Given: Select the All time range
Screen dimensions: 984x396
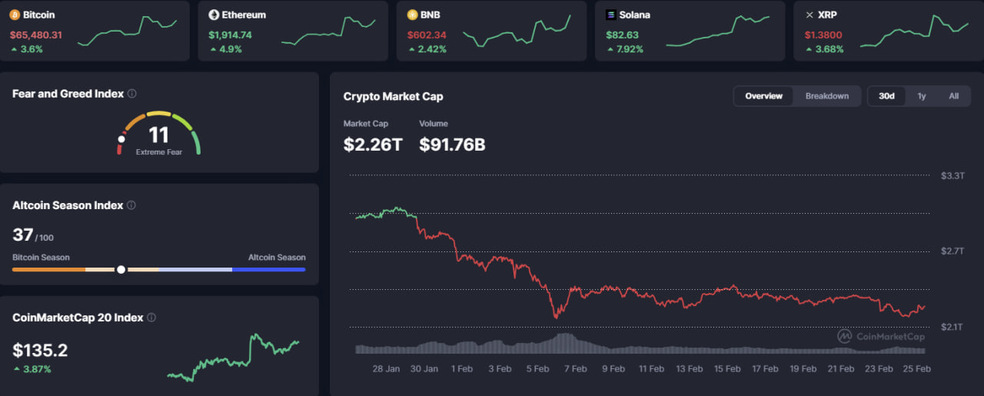Looking at the screenshot, I should [x=953, y=96].
